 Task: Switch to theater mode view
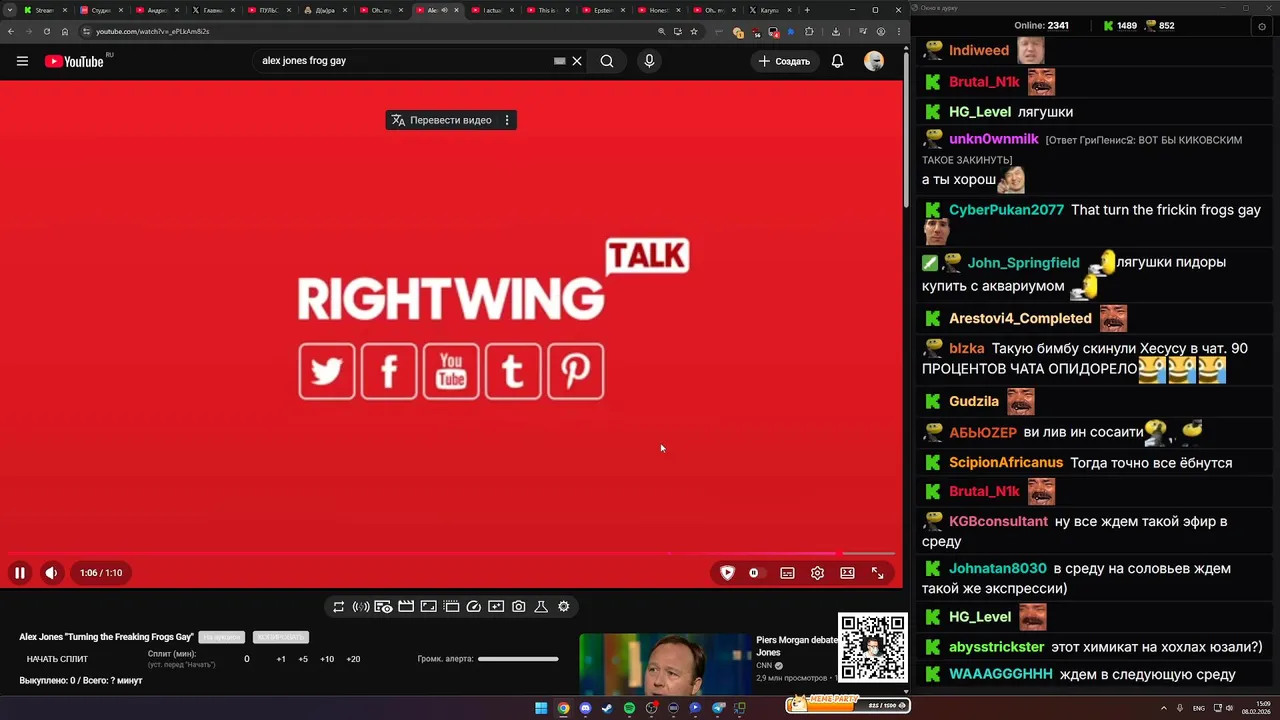[x=847, y=573]
